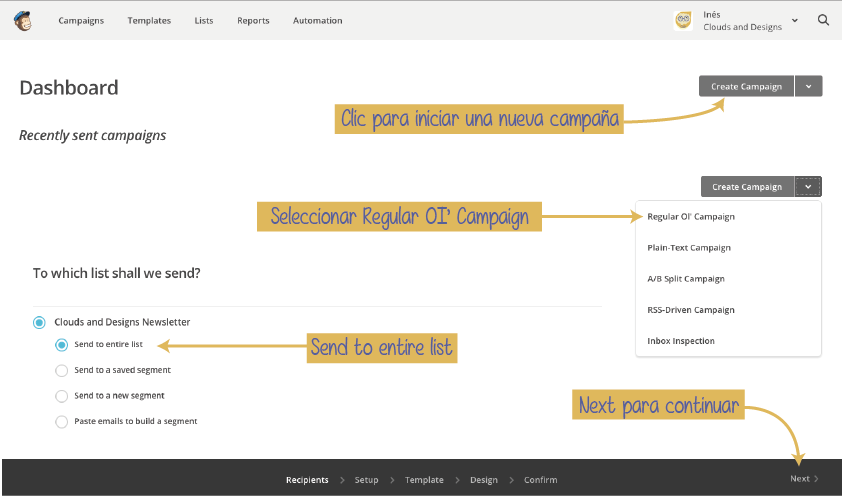Choose Regular Ol' Campaign option
The image size is (842, 496).
click(691, 216)
